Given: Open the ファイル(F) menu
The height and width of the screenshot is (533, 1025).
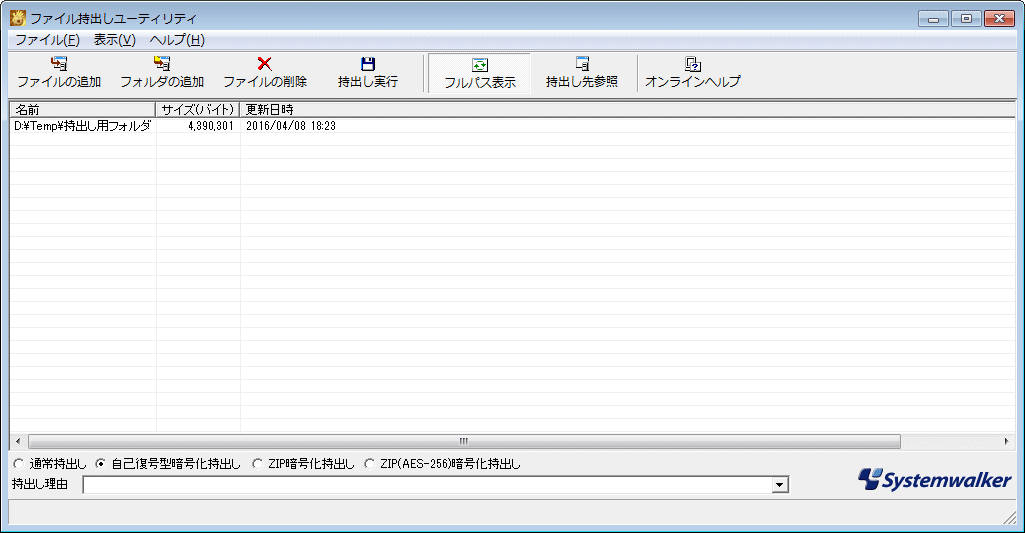Looking at the screenshot, I should (x=47, y=40).
